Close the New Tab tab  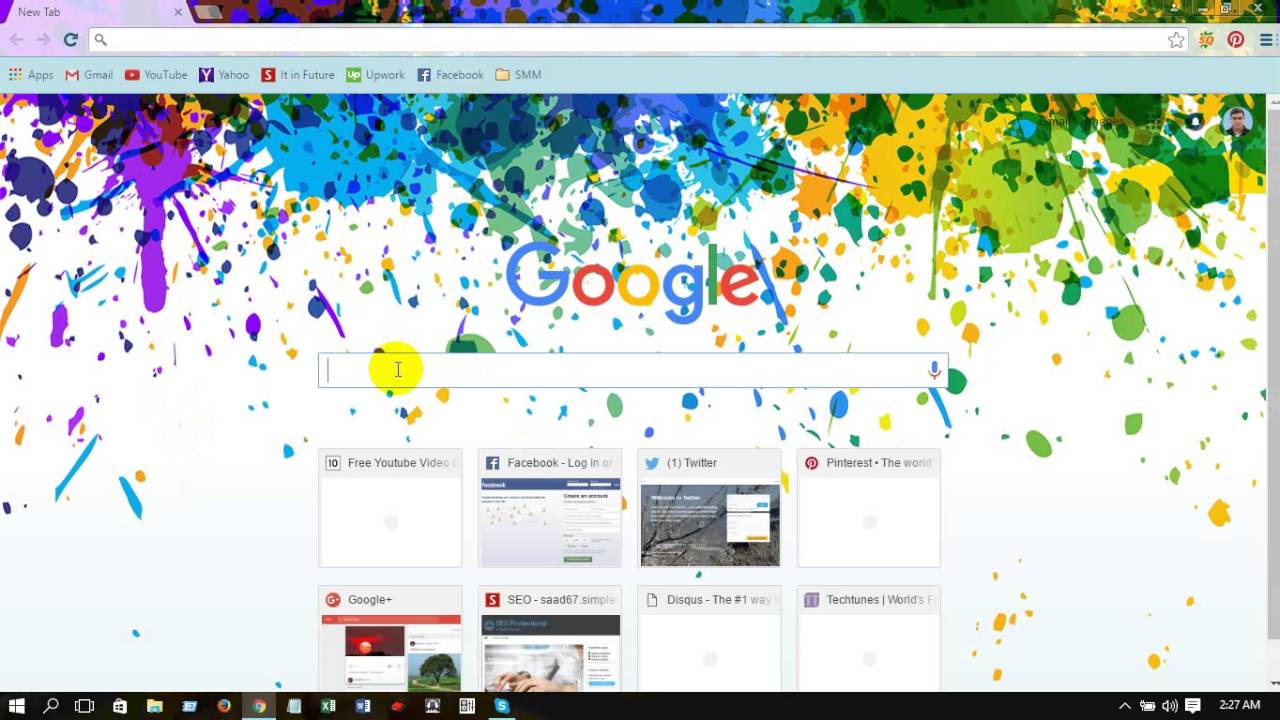click(x=178, y=12)
